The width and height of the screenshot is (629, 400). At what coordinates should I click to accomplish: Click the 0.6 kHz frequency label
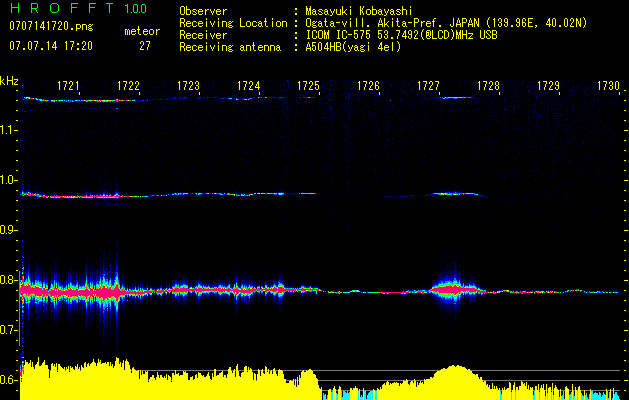click(9, 380)
